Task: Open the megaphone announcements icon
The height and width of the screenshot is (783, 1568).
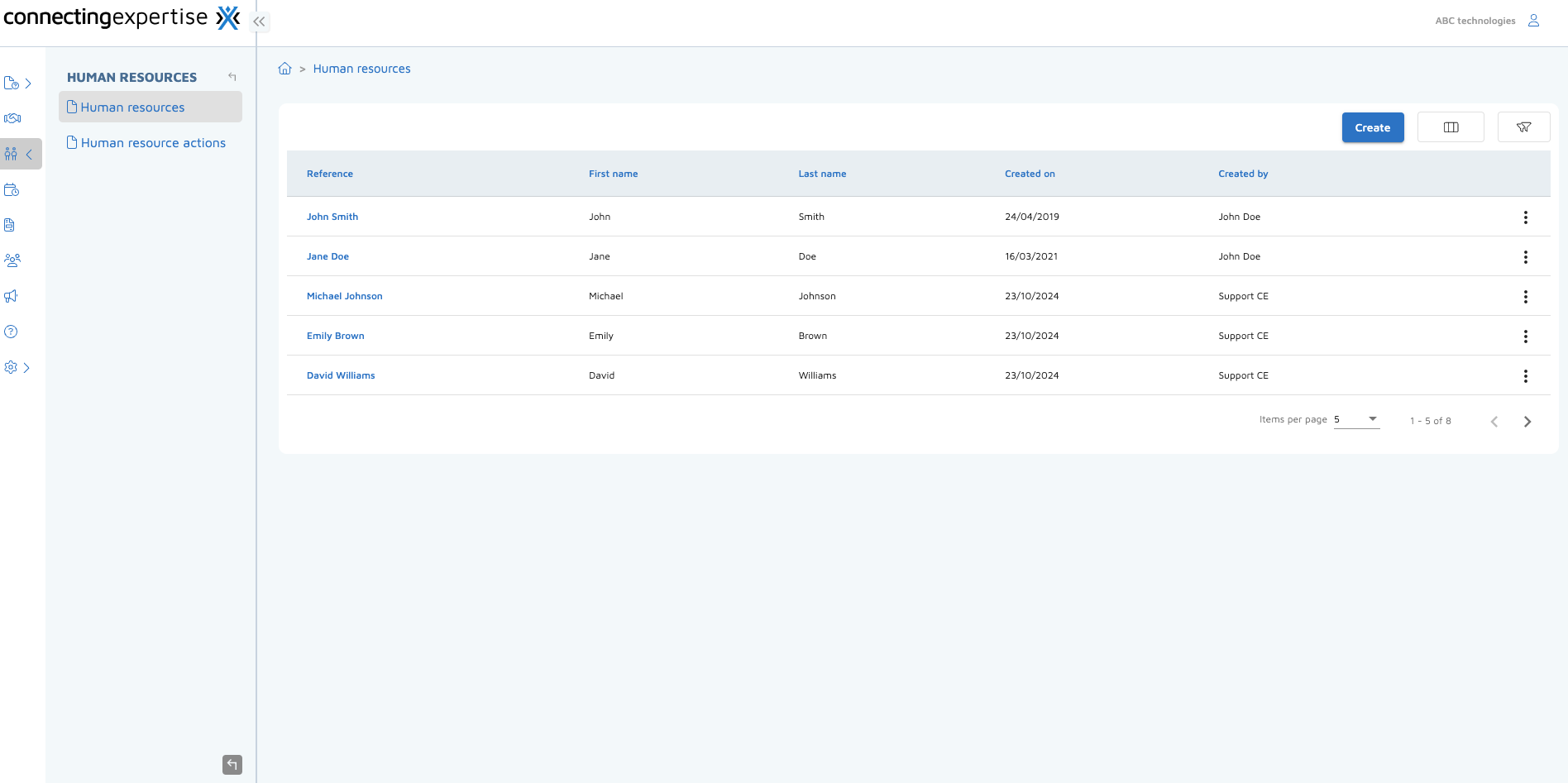Action: point(12,296)
